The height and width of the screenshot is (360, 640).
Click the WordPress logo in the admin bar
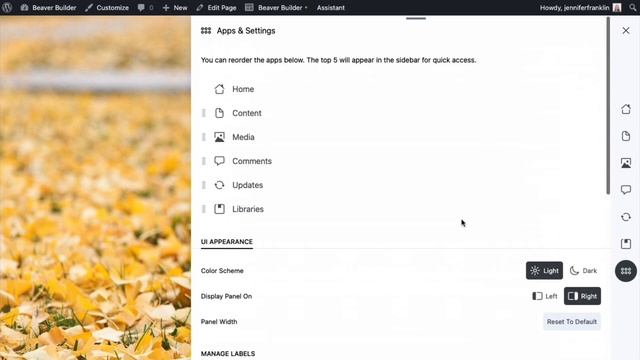(x=7, y=7)
